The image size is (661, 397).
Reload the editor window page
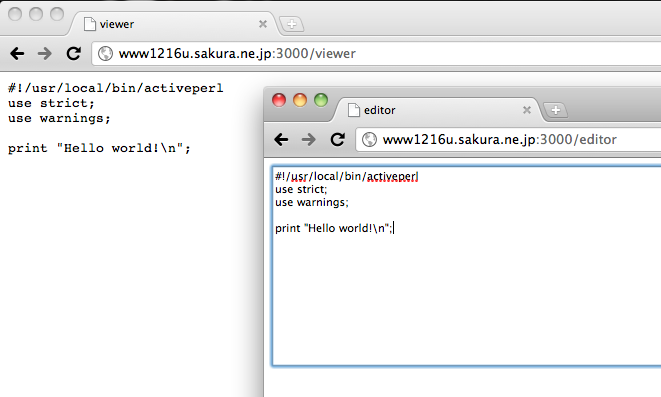[x=338, y=139]
